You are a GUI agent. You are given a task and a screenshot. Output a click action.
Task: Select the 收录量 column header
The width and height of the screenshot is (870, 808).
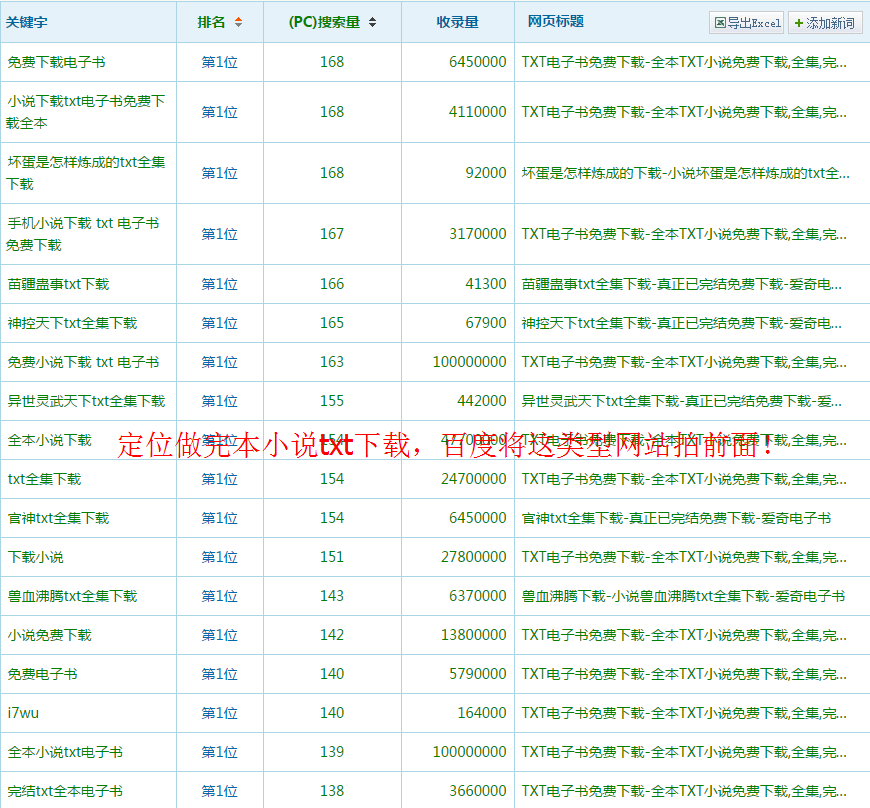click(457, 22)
